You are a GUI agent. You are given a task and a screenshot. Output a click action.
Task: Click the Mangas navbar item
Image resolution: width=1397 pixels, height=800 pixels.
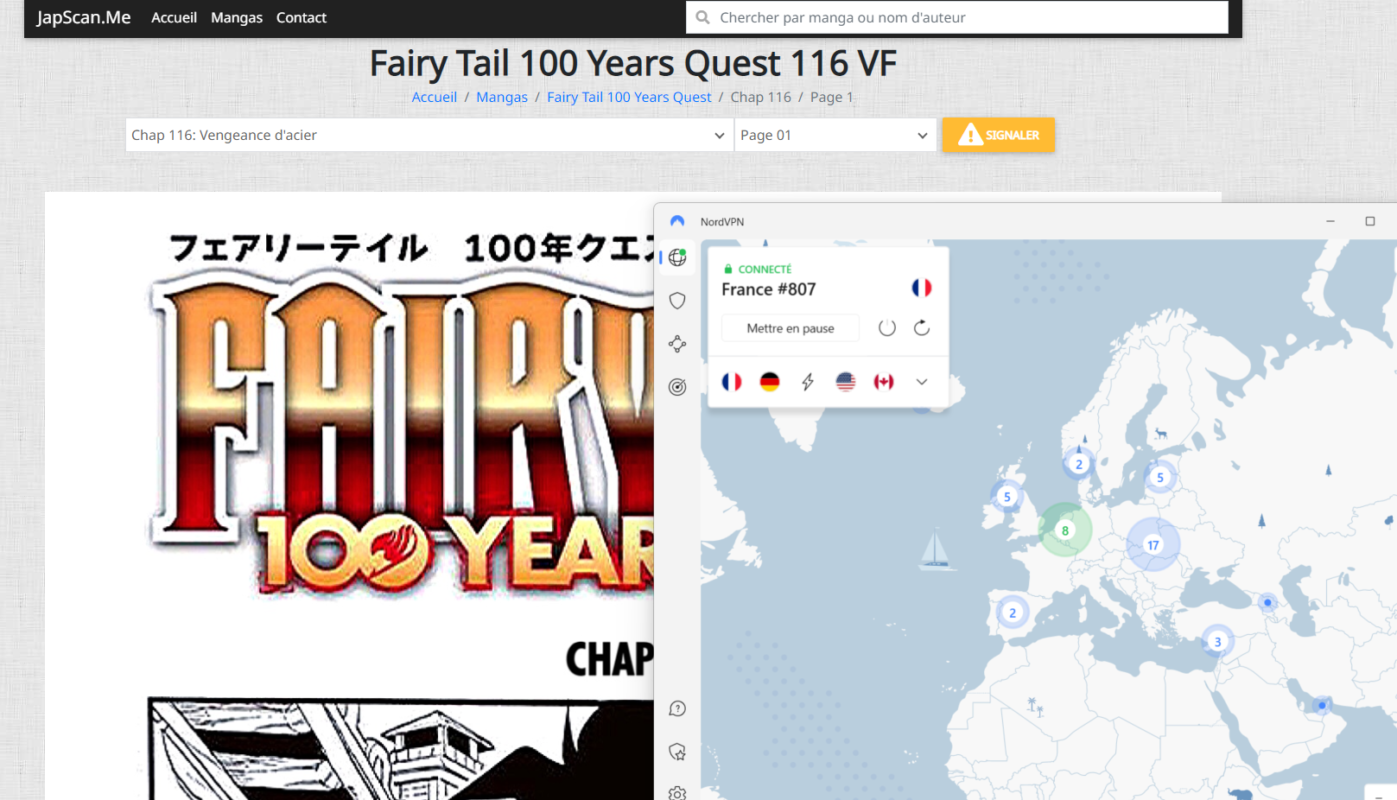pos(236,18)
